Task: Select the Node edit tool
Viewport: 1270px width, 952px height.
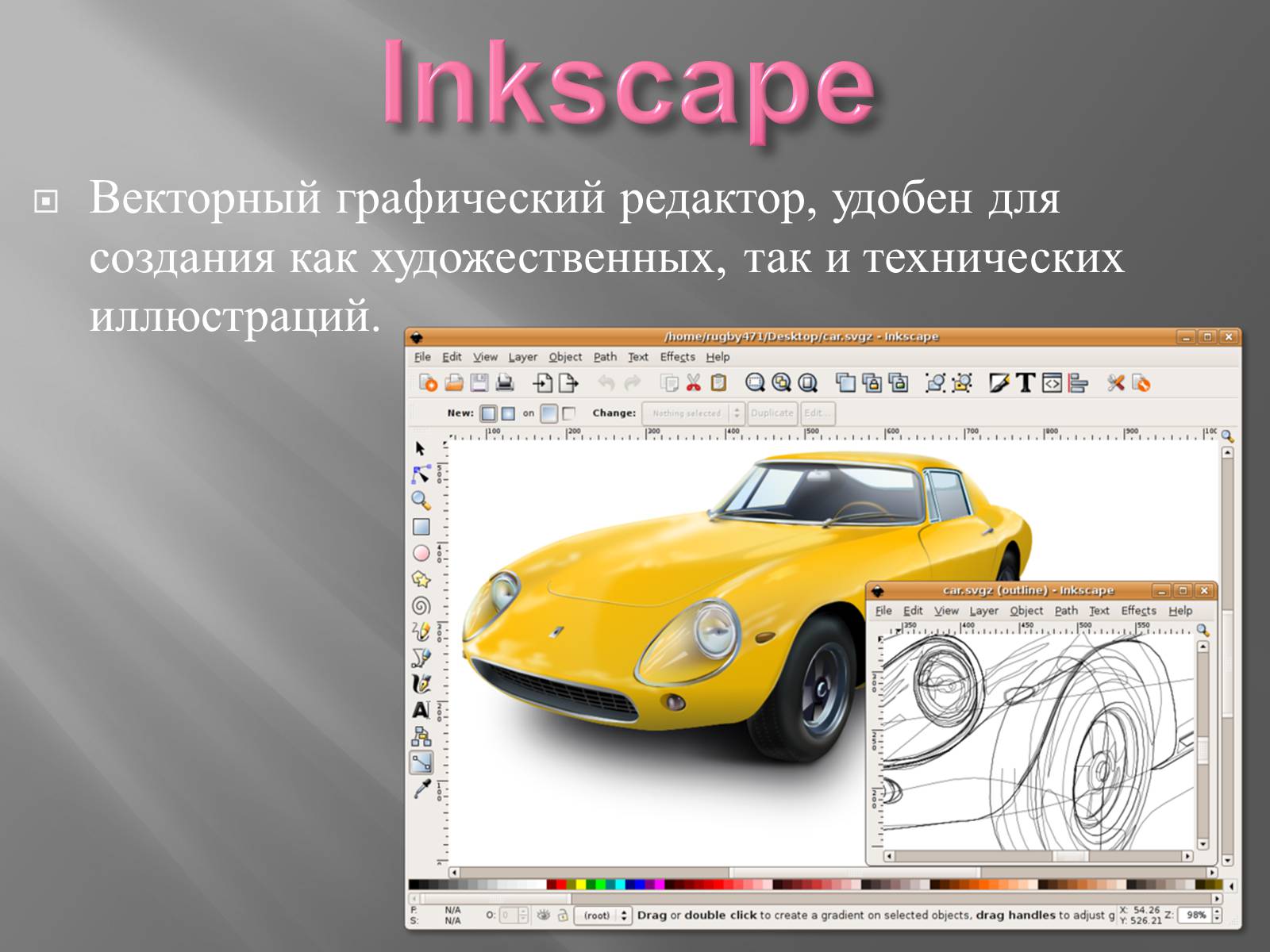Action: (421, 474)
